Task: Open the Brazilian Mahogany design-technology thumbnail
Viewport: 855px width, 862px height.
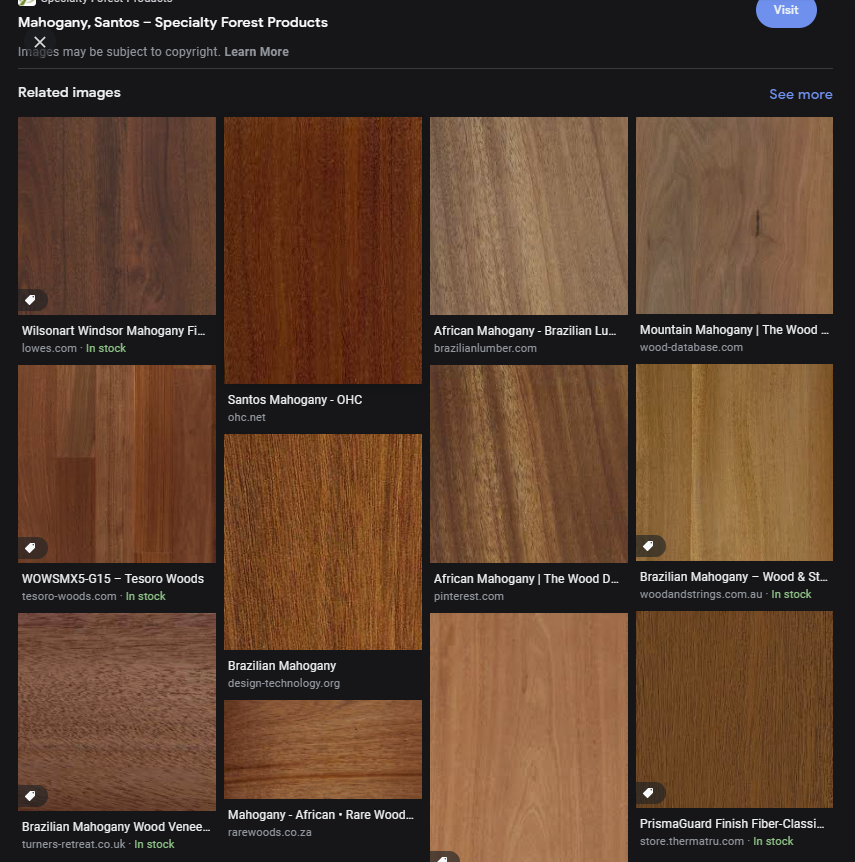Action: pyautogui.click(x=323, y=541)
